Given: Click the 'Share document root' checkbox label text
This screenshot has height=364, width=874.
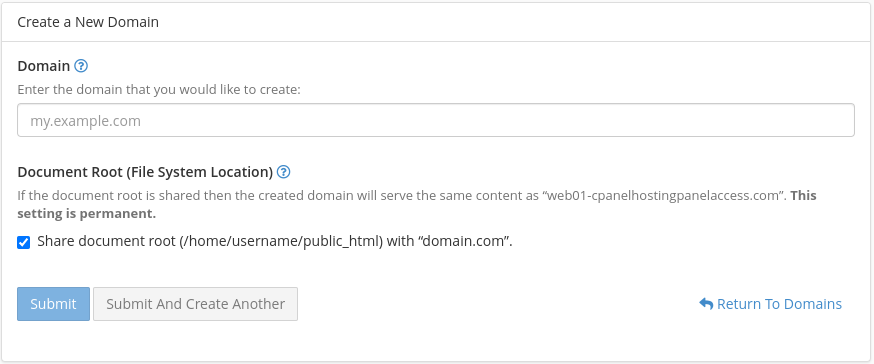Looking at the screenshot, I should (x=275, y=242).
